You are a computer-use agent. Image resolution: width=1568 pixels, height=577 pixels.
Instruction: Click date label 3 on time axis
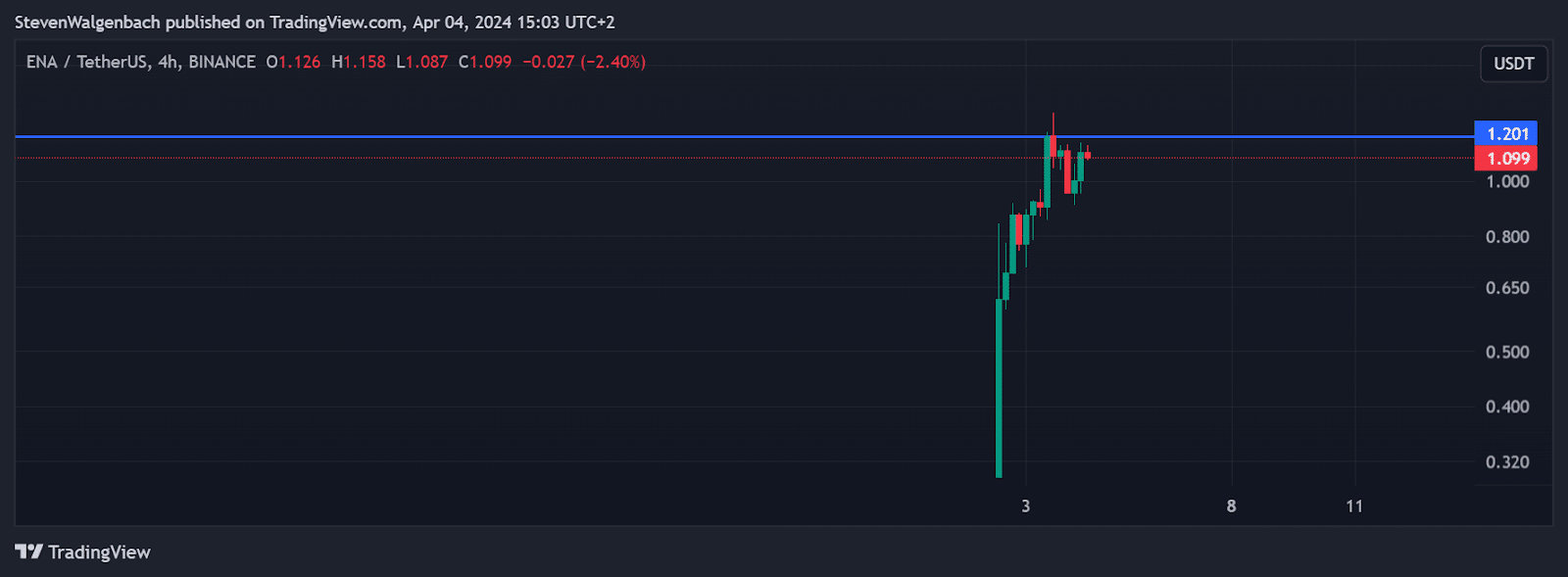click(1026, 506)
